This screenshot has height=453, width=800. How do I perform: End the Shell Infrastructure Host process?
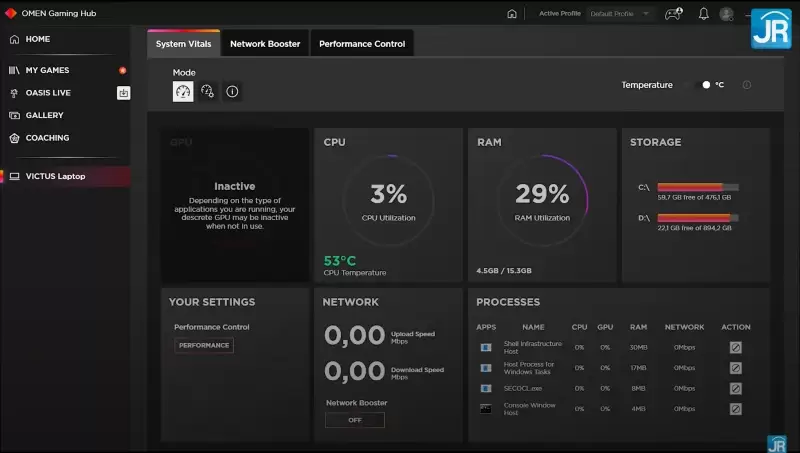point(735,347)
